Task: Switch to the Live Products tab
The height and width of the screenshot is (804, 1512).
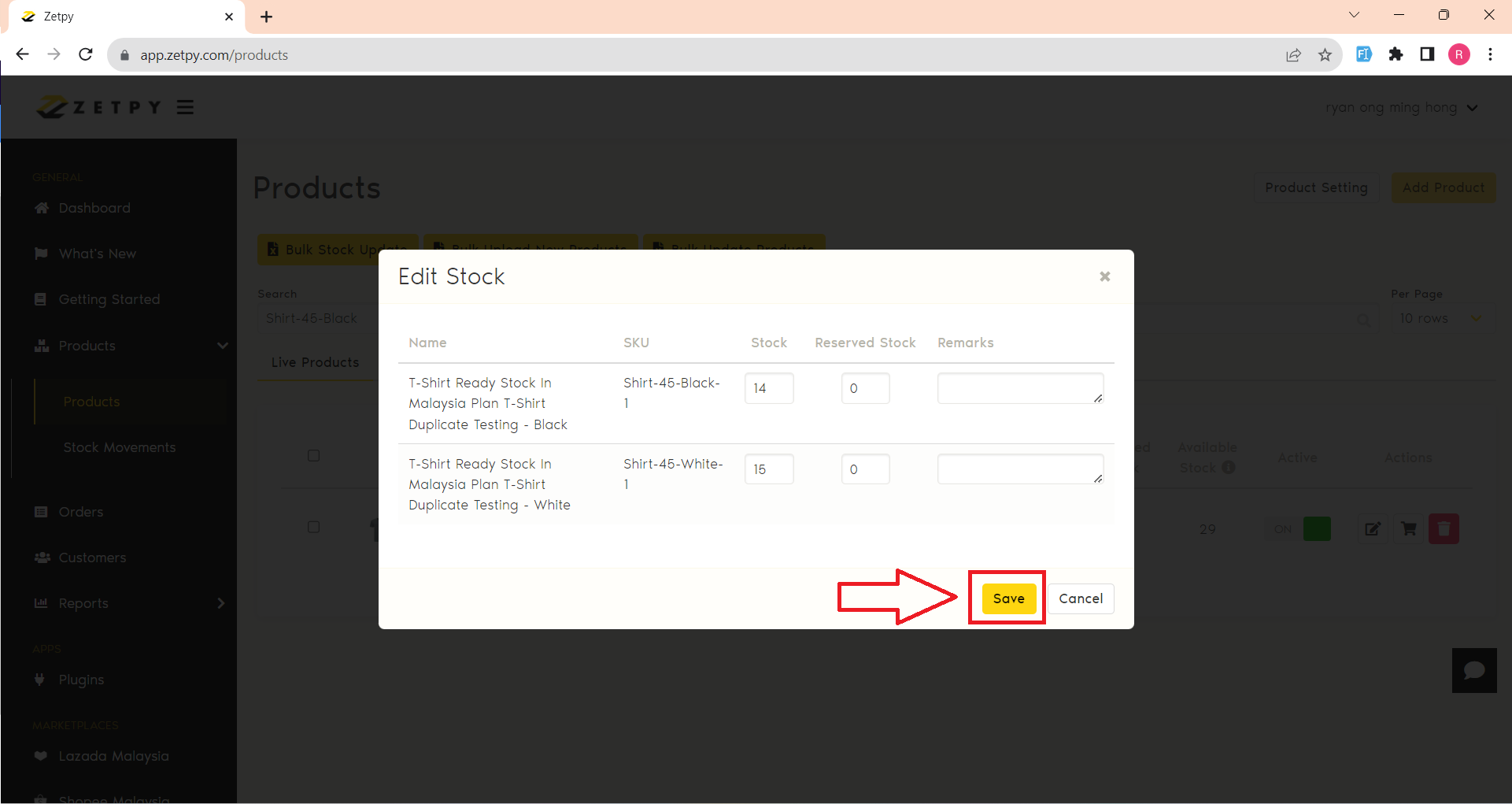Action: [315, 362]
